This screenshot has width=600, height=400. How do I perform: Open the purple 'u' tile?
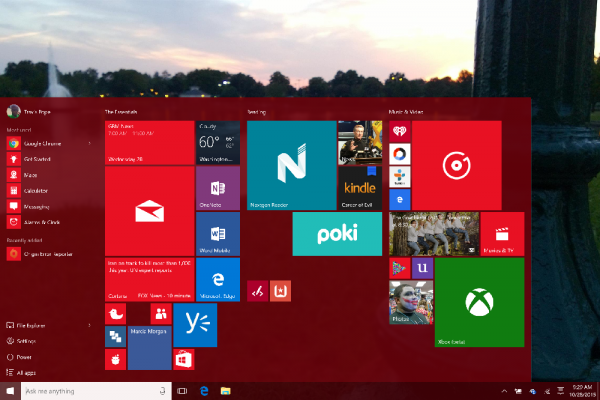click(422, 268)
